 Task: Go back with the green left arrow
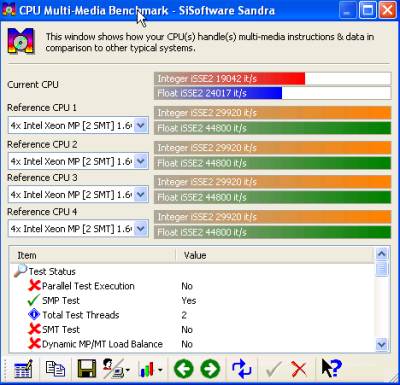(184, 369)
